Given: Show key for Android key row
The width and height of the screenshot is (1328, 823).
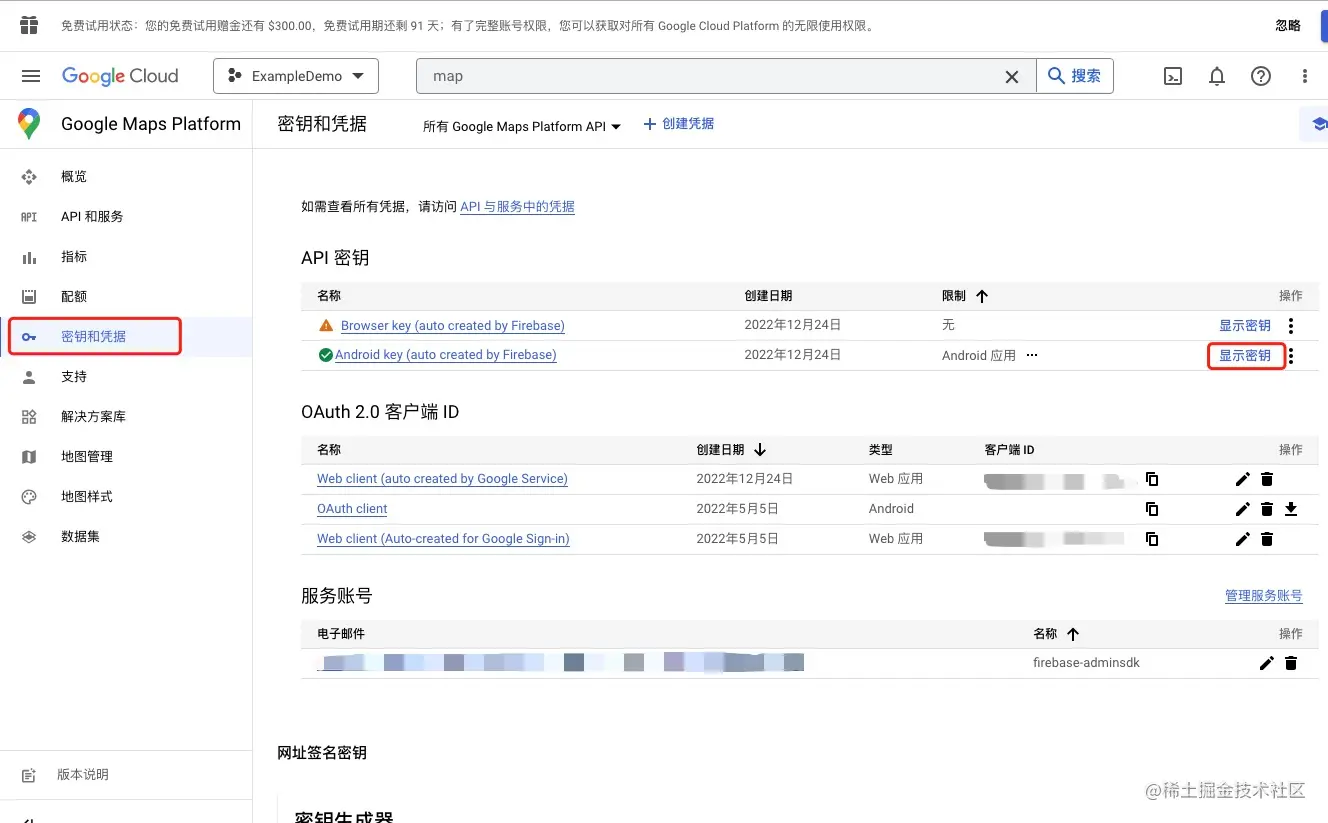Looking at the screenshot, I should tap(1245, 355).
